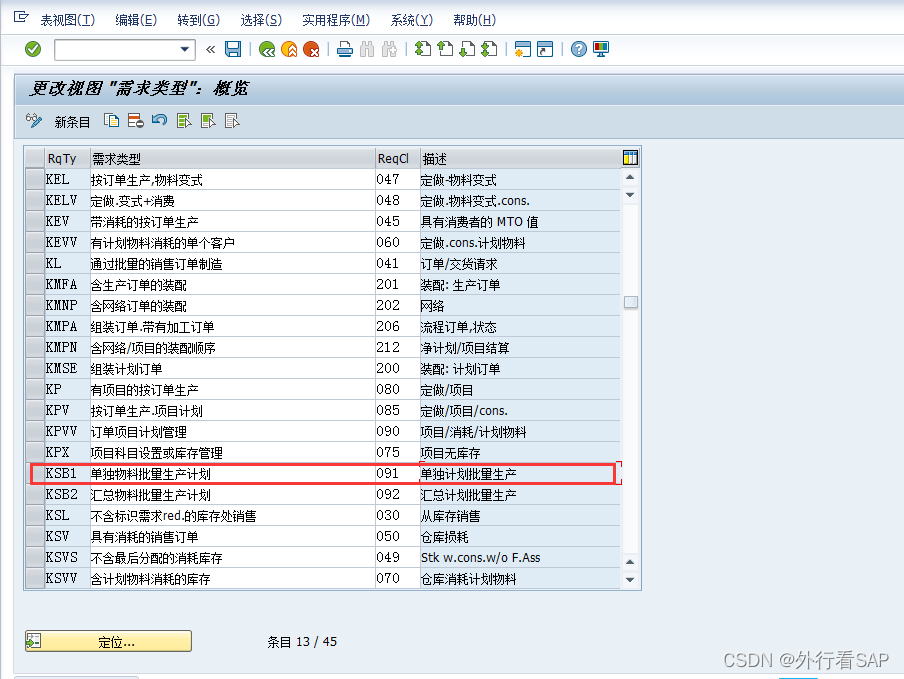The width and height of the screenshot is (904, 679).
Task: Click the 描述 column header
Action: tap(520, 158)
